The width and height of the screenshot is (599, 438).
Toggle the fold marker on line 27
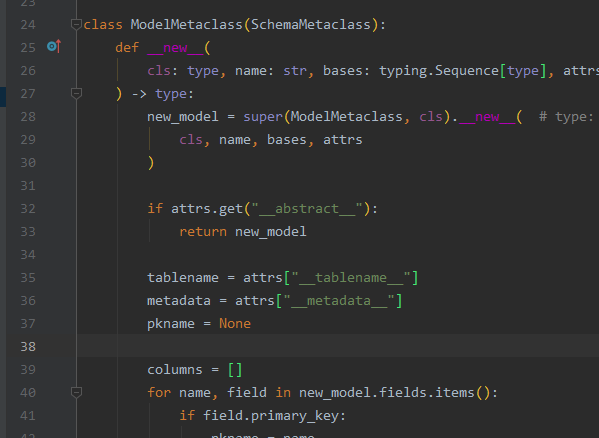pos(76,94)
